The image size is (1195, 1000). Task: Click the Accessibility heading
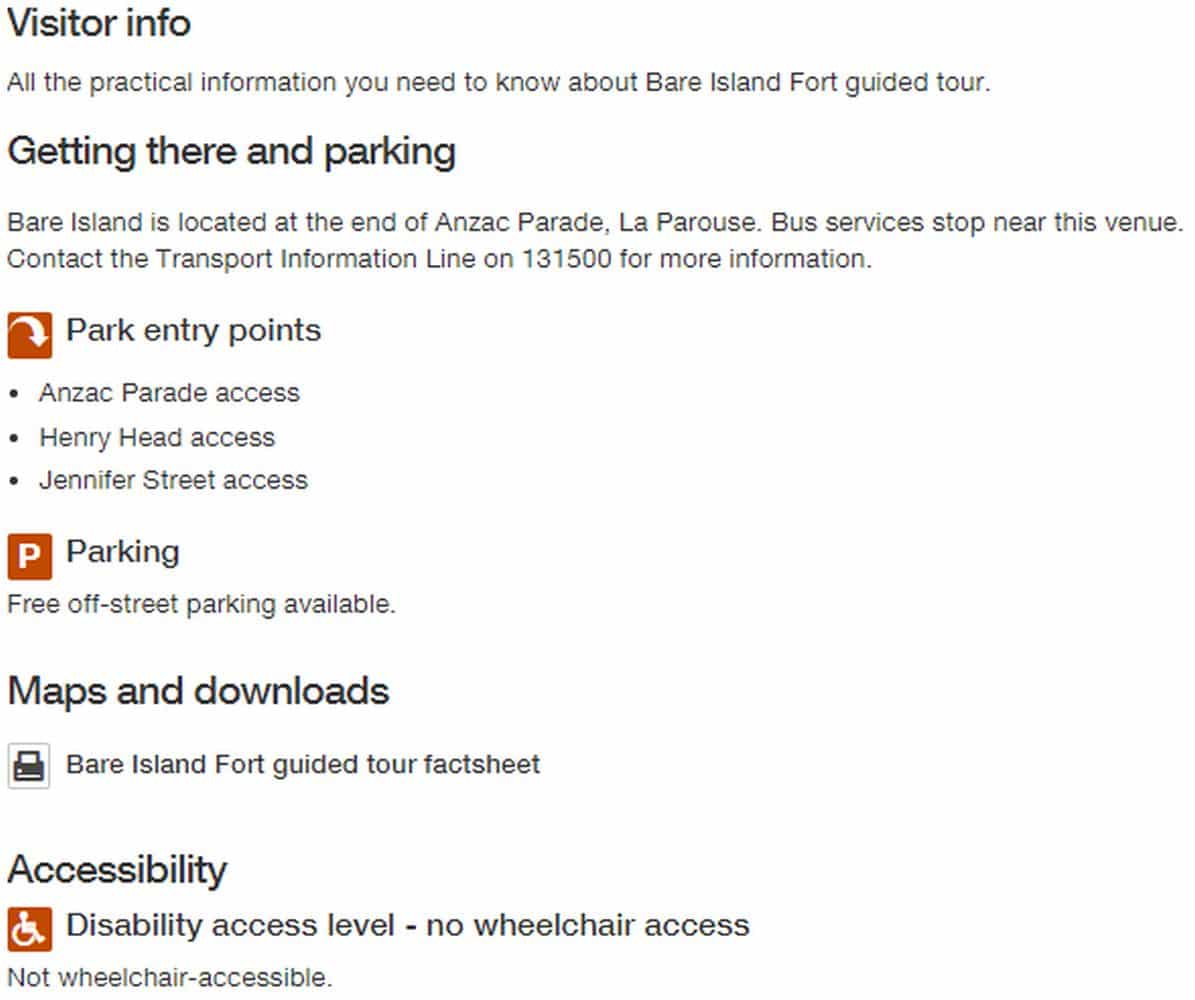point(117,870)
